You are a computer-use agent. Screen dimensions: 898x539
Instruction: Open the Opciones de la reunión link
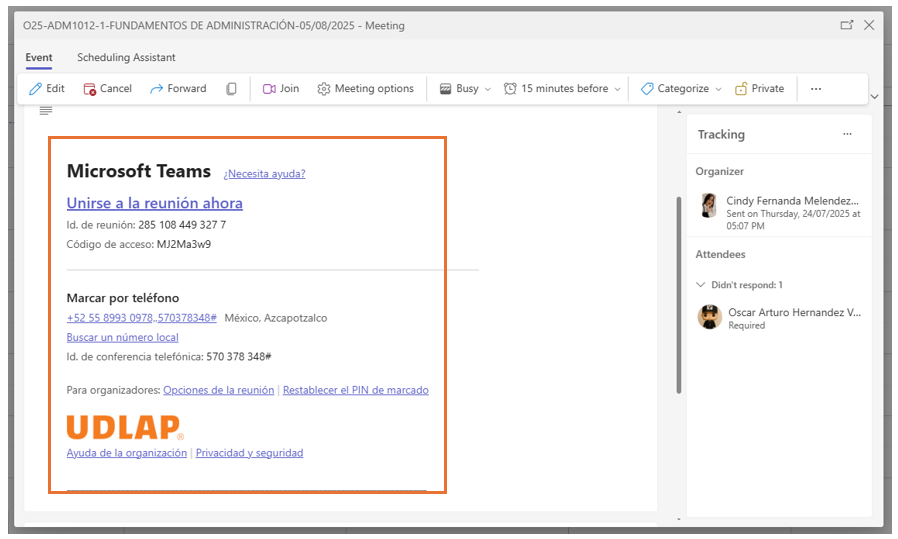(x=219, y=390)
